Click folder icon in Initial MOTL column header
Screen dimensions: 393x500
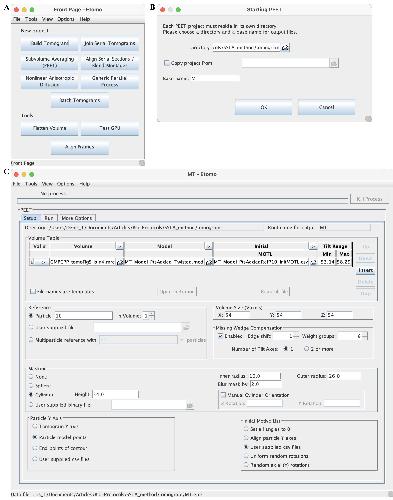pyautogui.click(x=313, y=246)
